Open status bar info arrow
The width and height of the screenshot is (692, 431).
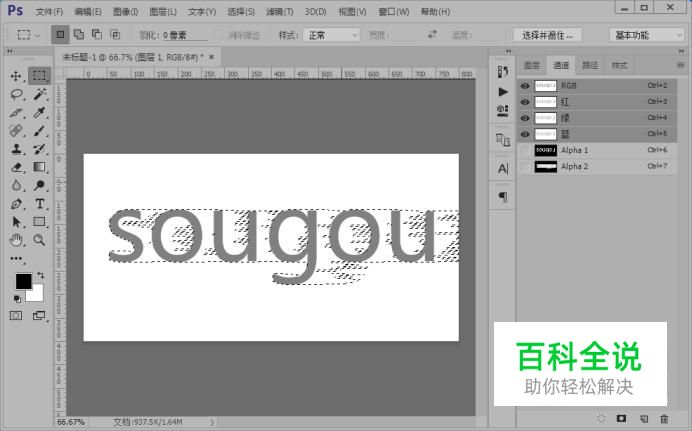212,422
